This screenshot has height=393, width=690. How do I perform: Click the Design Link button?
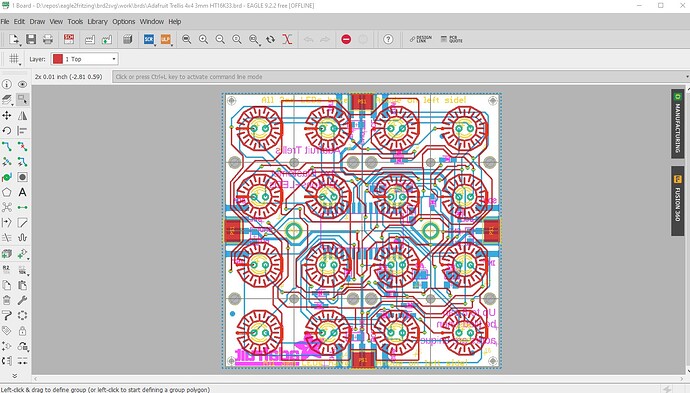421,39
